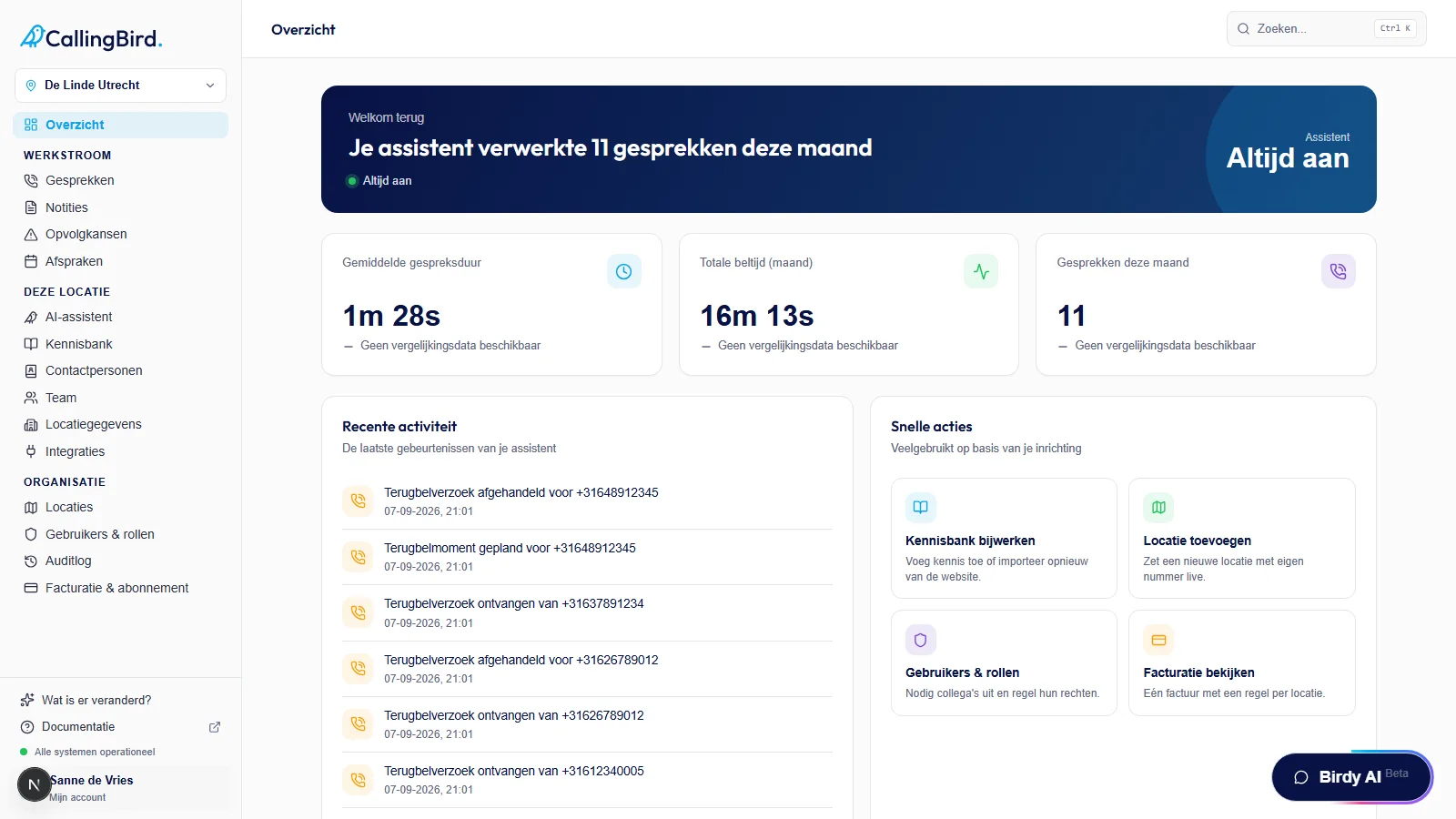Click the 1m 28s value
This screenshot has width=1456, height=819.
click(391, 316)
